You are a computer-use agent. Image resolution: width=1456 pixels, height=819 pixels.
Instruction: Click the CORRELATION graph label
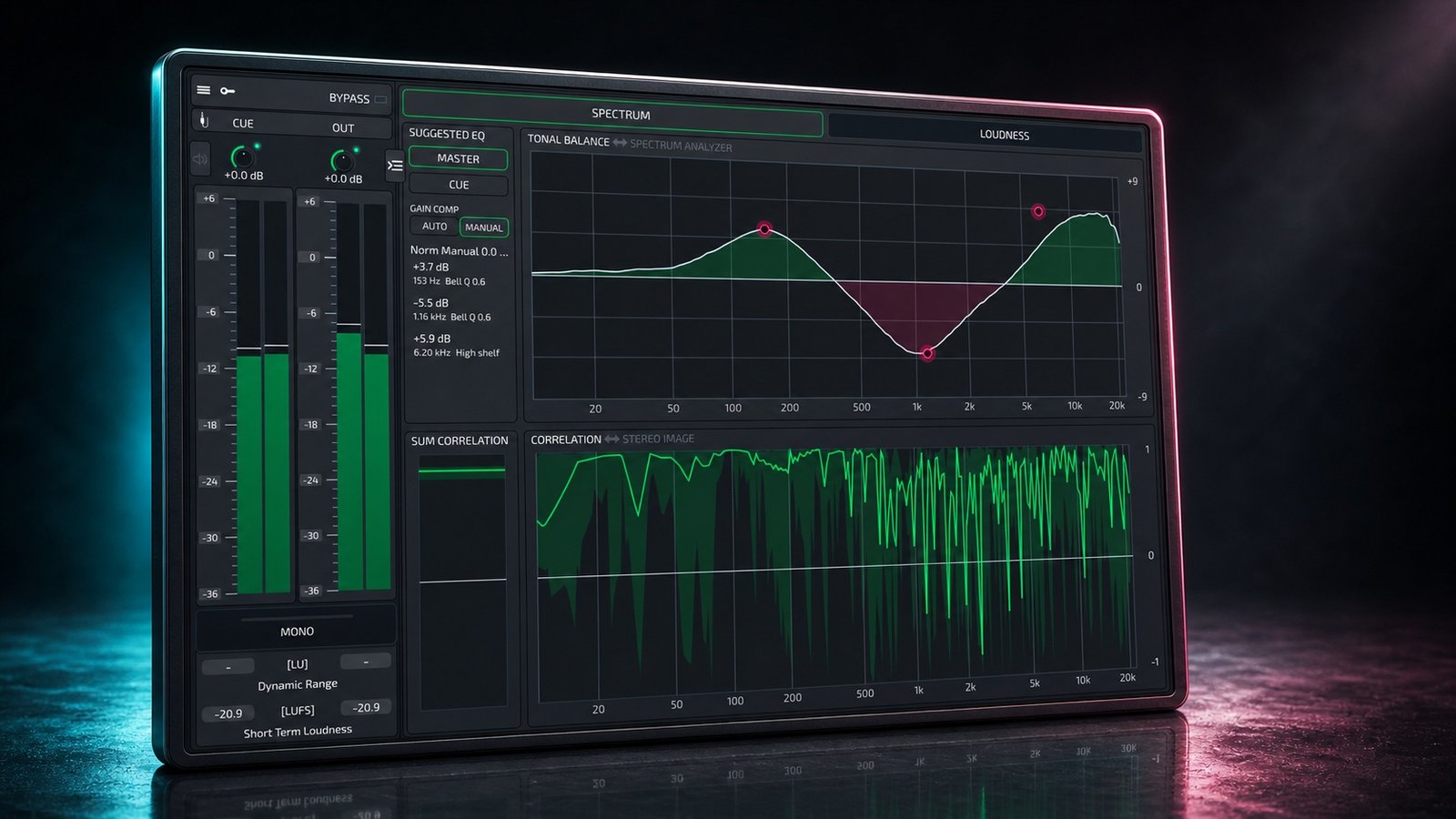(x=566, y=440)
